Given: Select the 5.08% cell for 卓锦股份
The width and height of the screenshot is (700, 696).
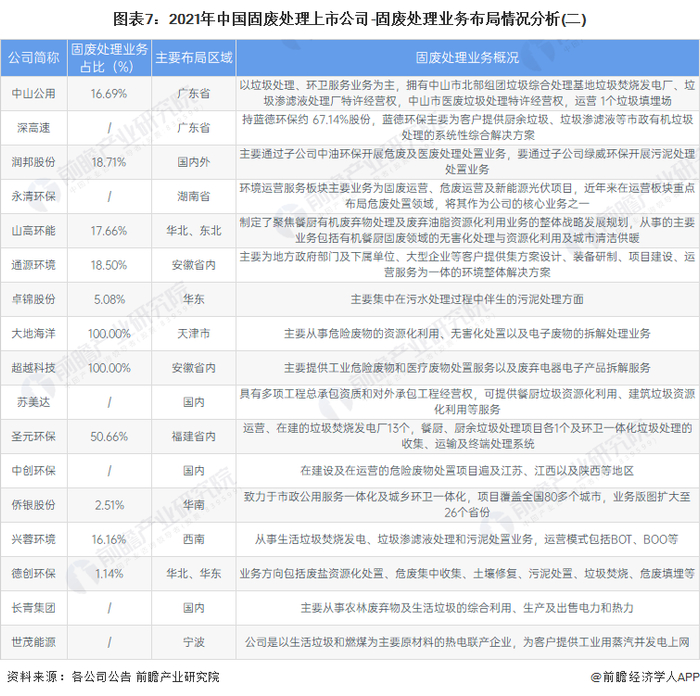Looking at the screenshot, I should click(109, 299).
